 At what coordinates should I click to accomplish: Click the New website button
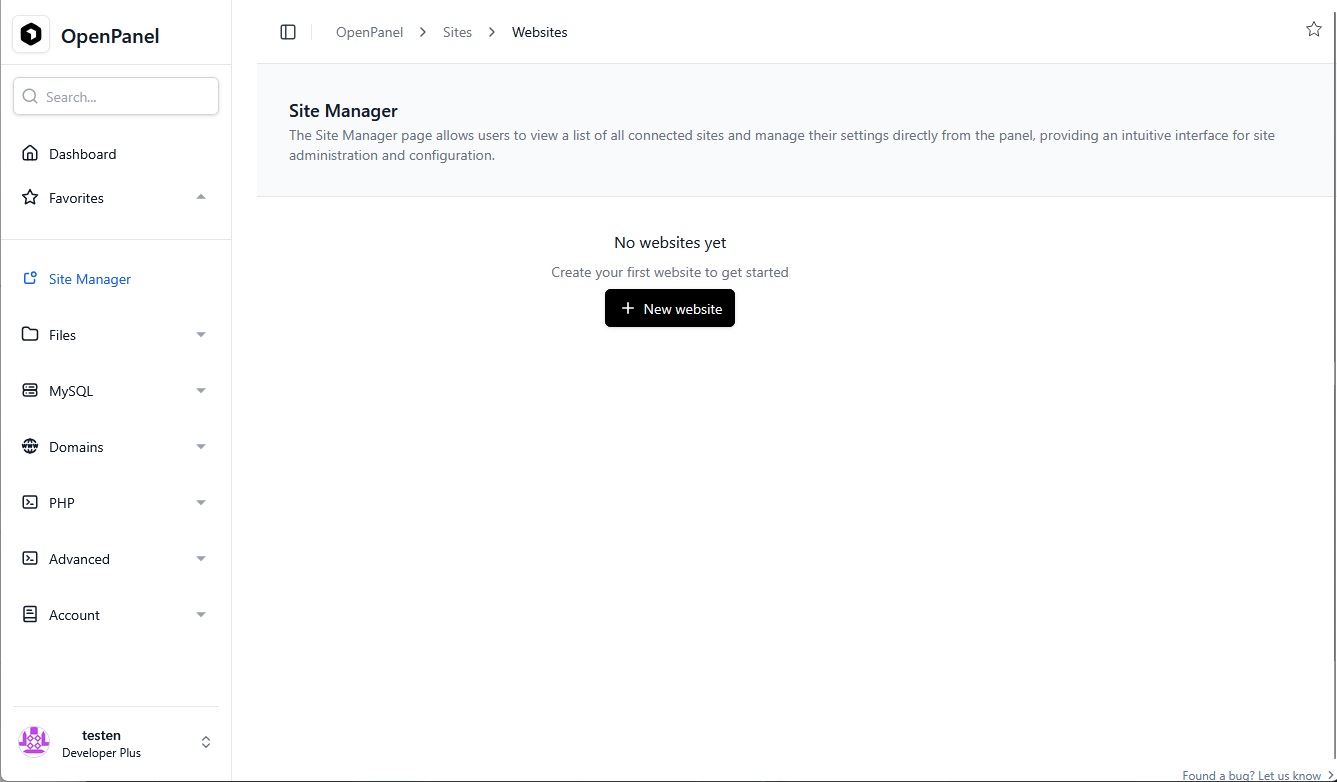[x=670, y=308]
